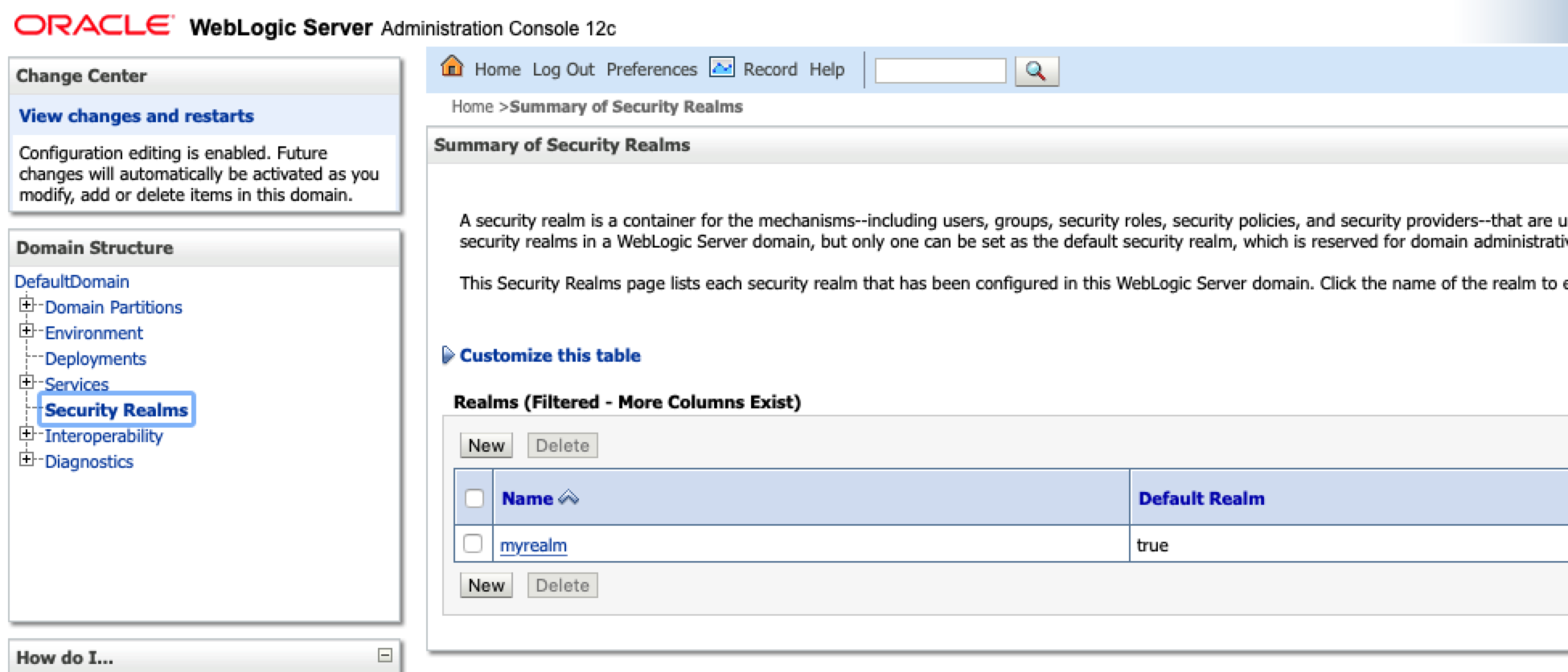Click the Home breadcrumb link
Image resolution: width=1568 pixels, height=672 pixels.
pos(472,107)
